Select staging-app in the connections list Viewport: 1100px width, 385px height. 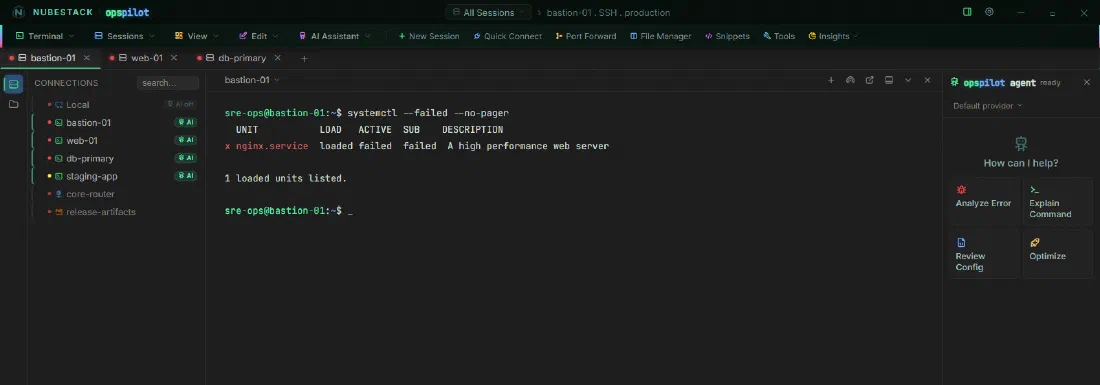(116, 176)
